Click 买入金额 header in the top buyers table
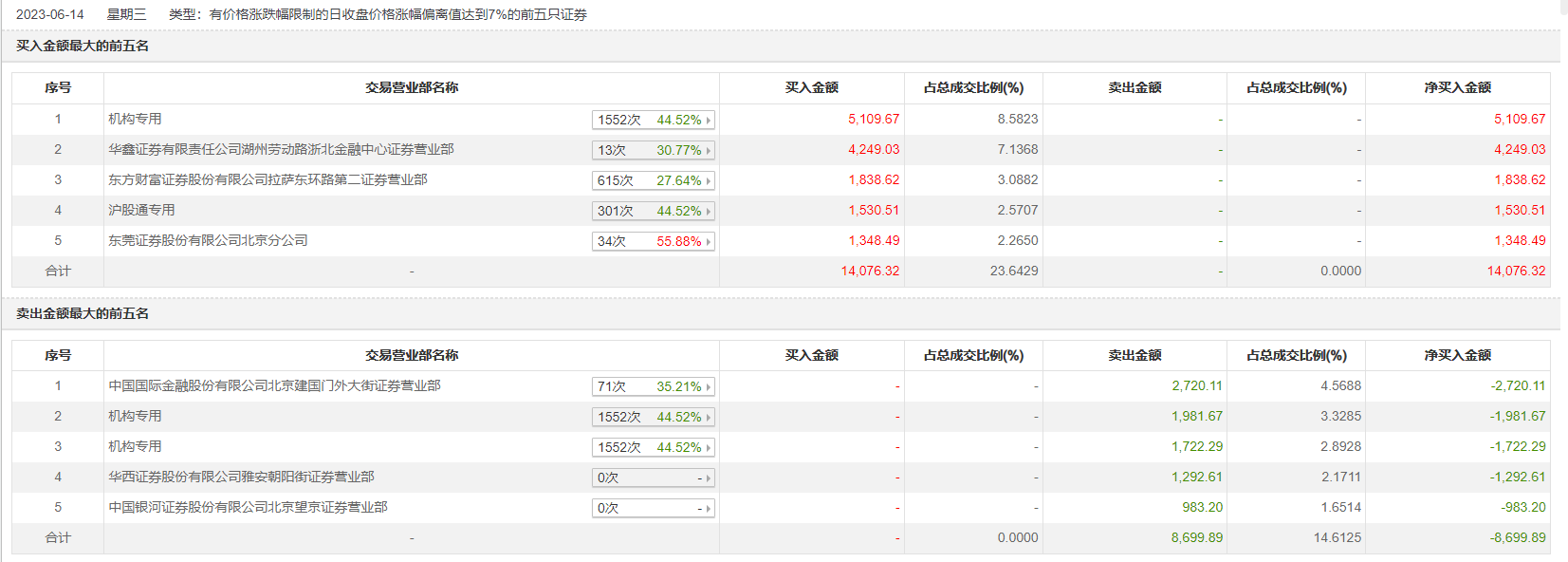Image resolution: width=1568 pixels, height=562 pixels. pos(811,87)
